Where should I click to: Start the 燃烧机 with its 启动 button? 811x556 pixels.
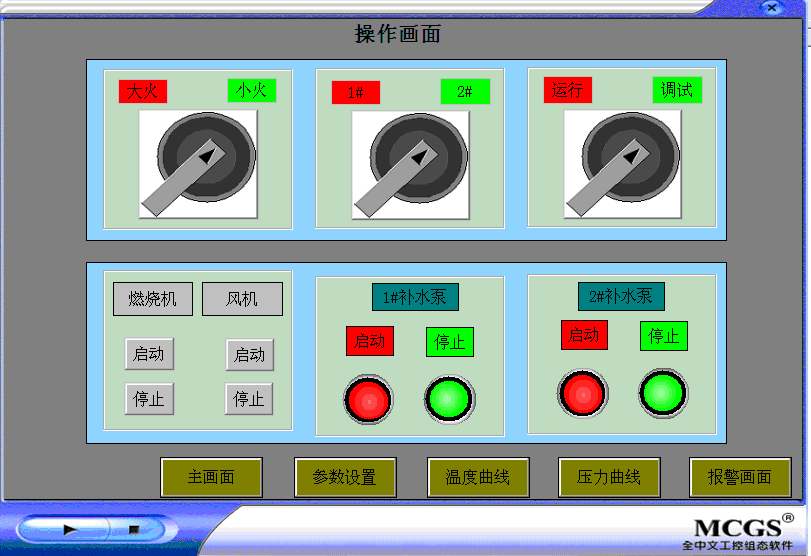pyautogui.click(x=149, y=354)
